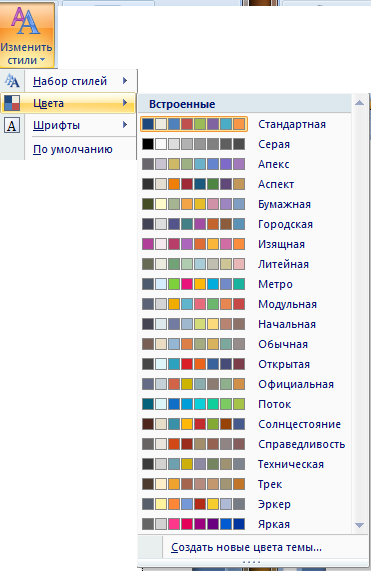Select the Модульная color theme
The height and width of the screenshot is (571, 371).
coord(245,304)
